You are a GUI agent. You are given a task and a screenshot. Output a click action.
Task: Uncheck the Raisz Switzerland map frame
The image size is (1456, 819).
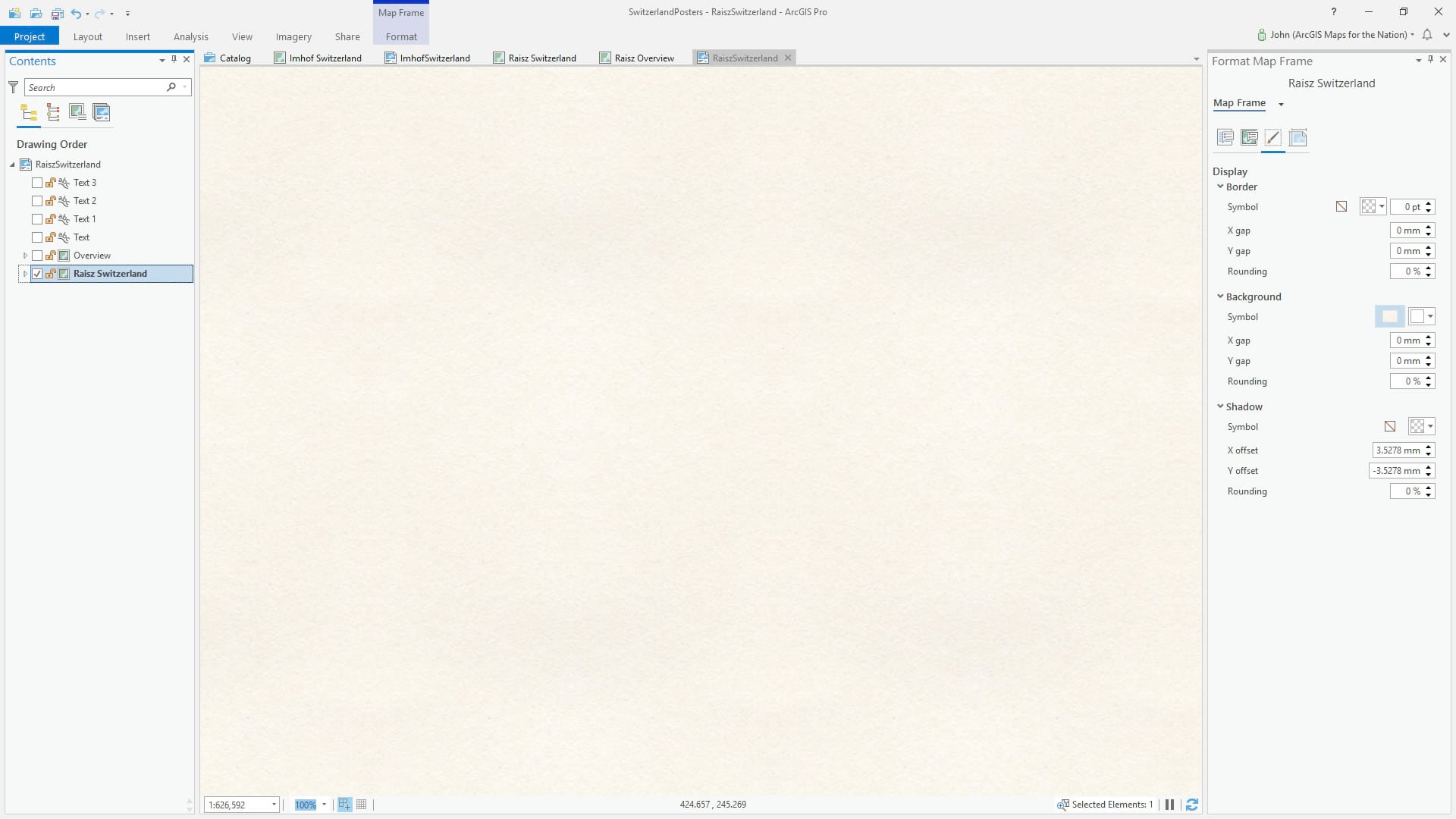coord(37,274)
